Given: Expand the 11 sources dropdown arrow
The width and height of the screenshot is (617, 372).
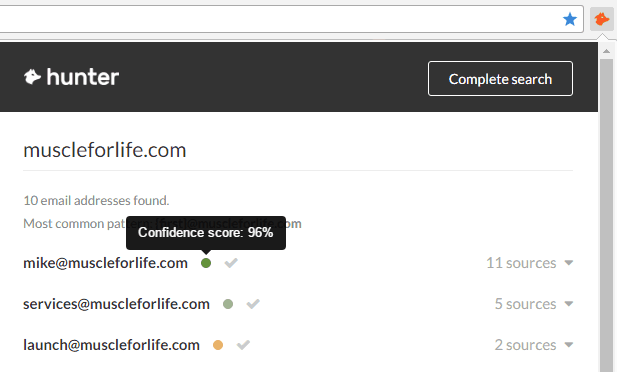Looking at the screenshot, I should point(569,263).
